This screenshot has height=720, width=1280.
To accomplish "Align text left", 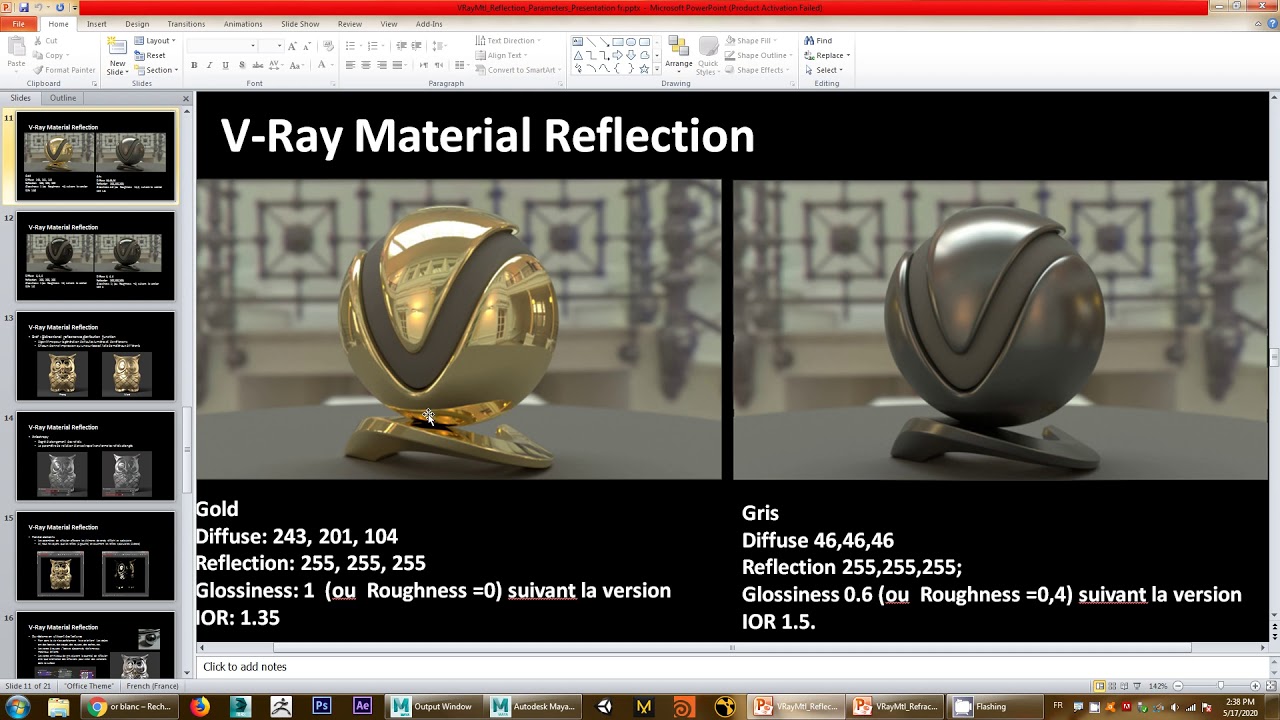I will pyautogui.click(x=350, y=65).
